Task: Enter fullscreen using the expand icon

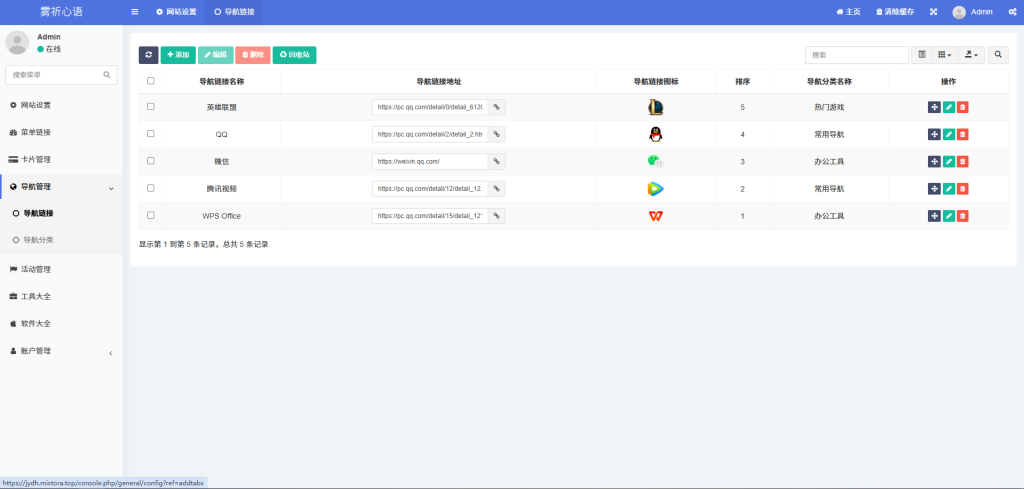Action: 933,12
